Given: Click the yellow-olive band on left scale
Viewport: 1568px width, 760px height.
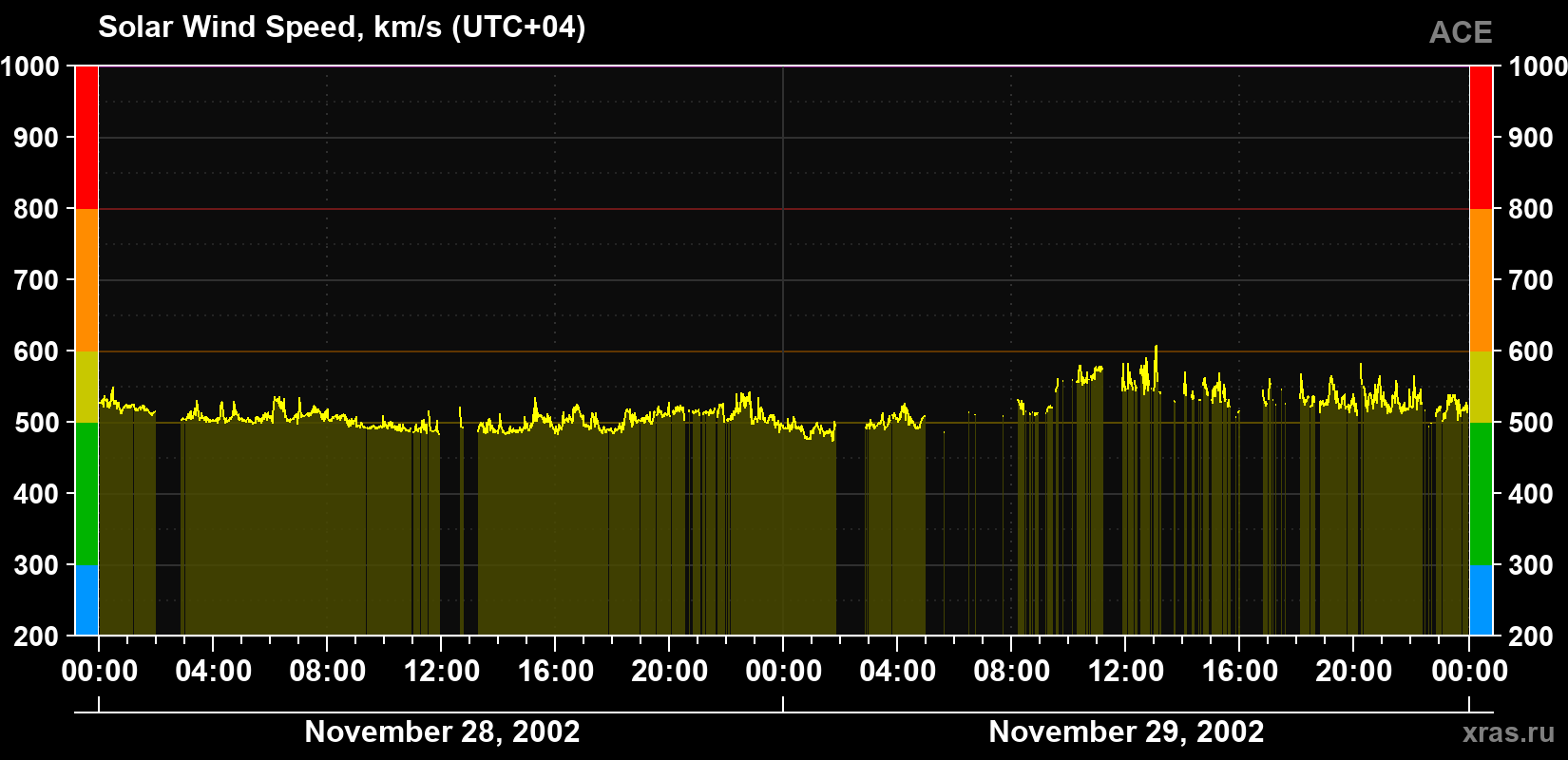Looking at the screenshot, I should point(86,387).
